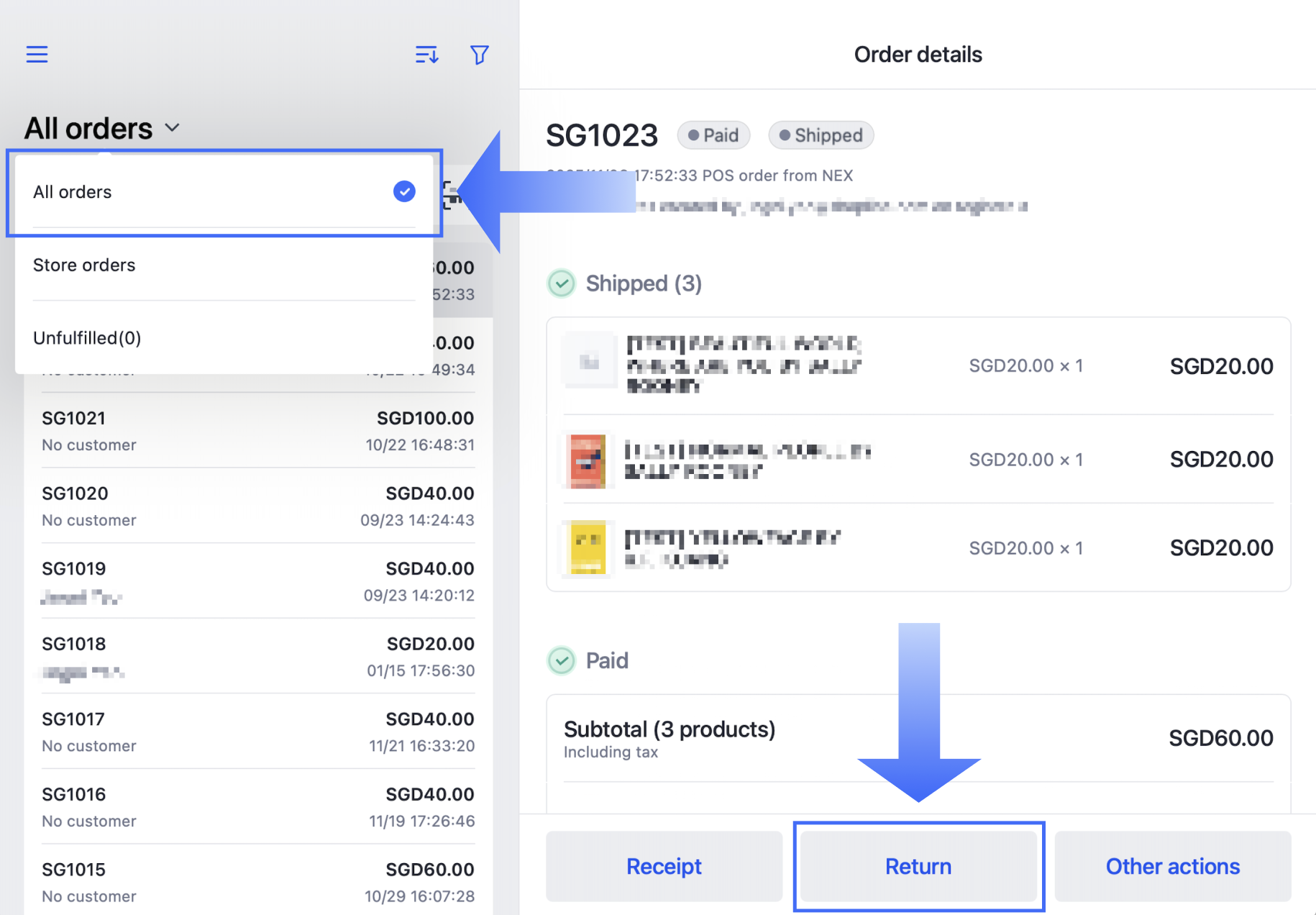Click the 09/23 14:24:43 timestamp
The height and width of the screenshot is (915, 1316).
[x=417, y=520]
